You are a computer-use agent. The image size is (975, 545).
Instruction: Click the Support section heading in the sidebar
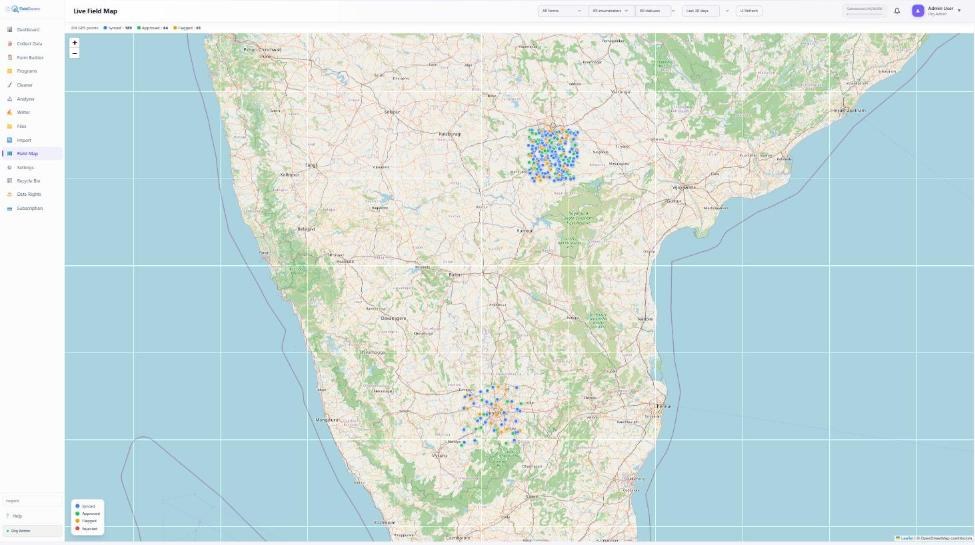(x=12, y=501)
